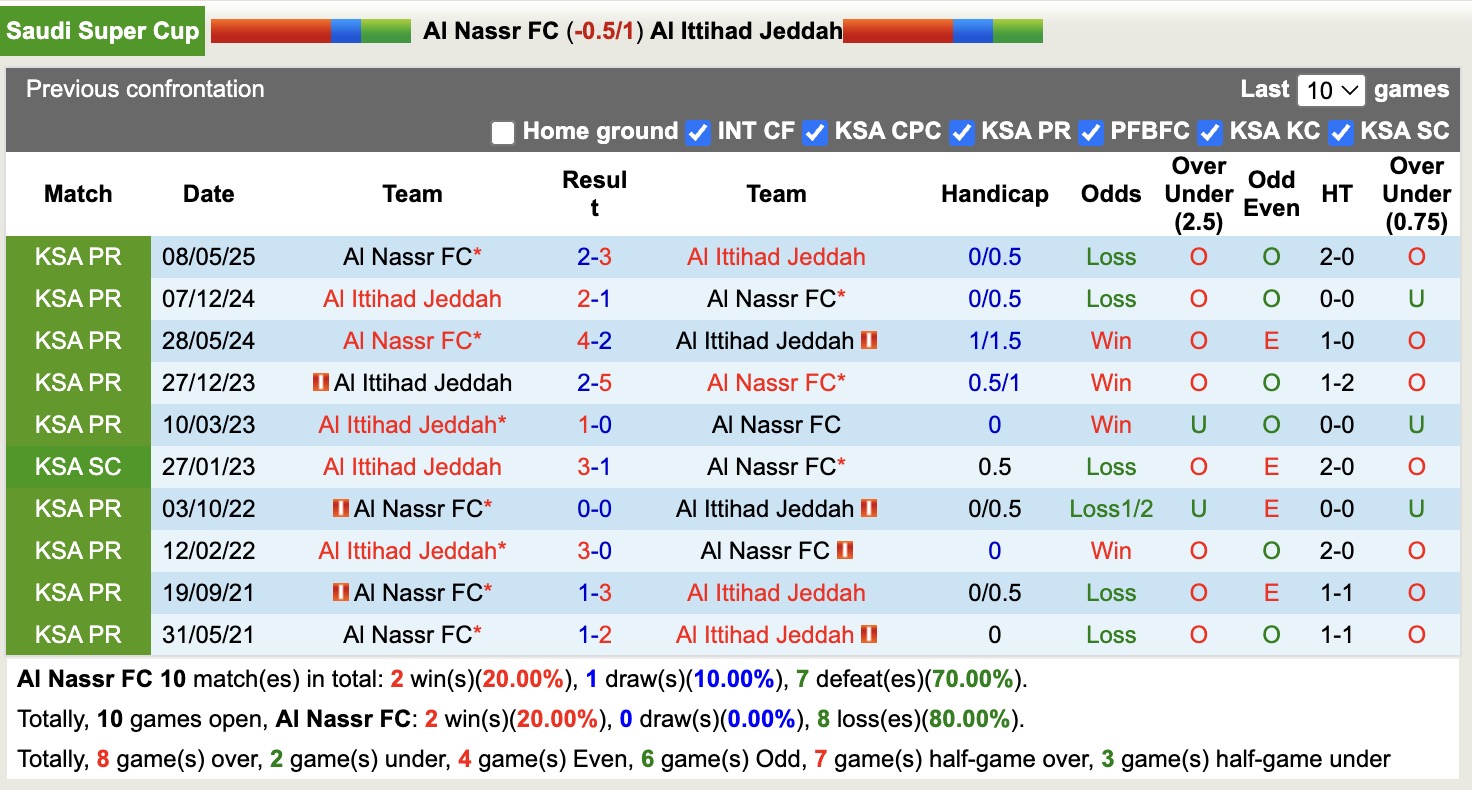
Task: Open the Last games count dropdown
Action: coord(1331,90)
